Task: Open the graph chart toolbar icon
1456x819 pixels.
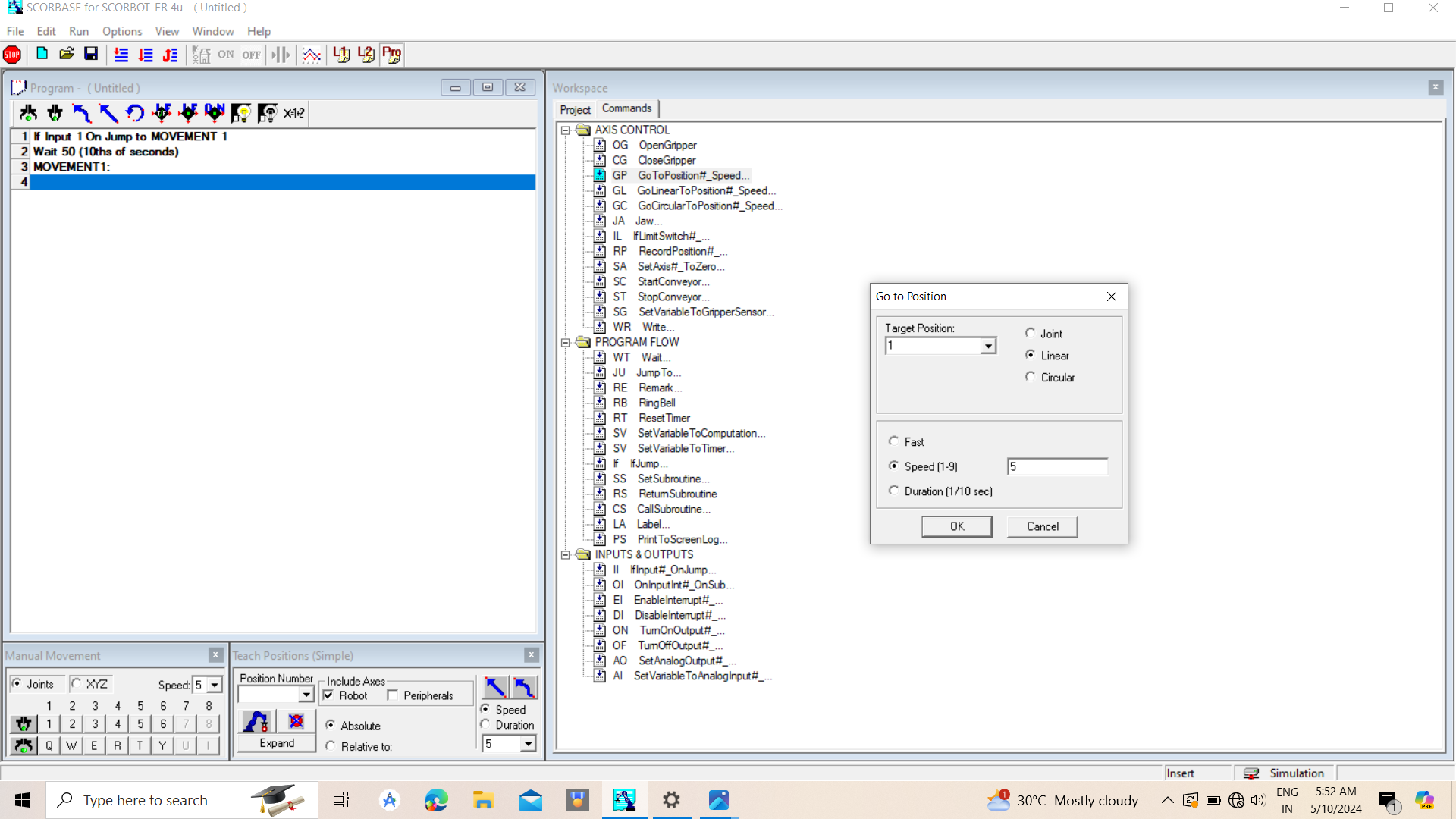Action: click(312, 55)
